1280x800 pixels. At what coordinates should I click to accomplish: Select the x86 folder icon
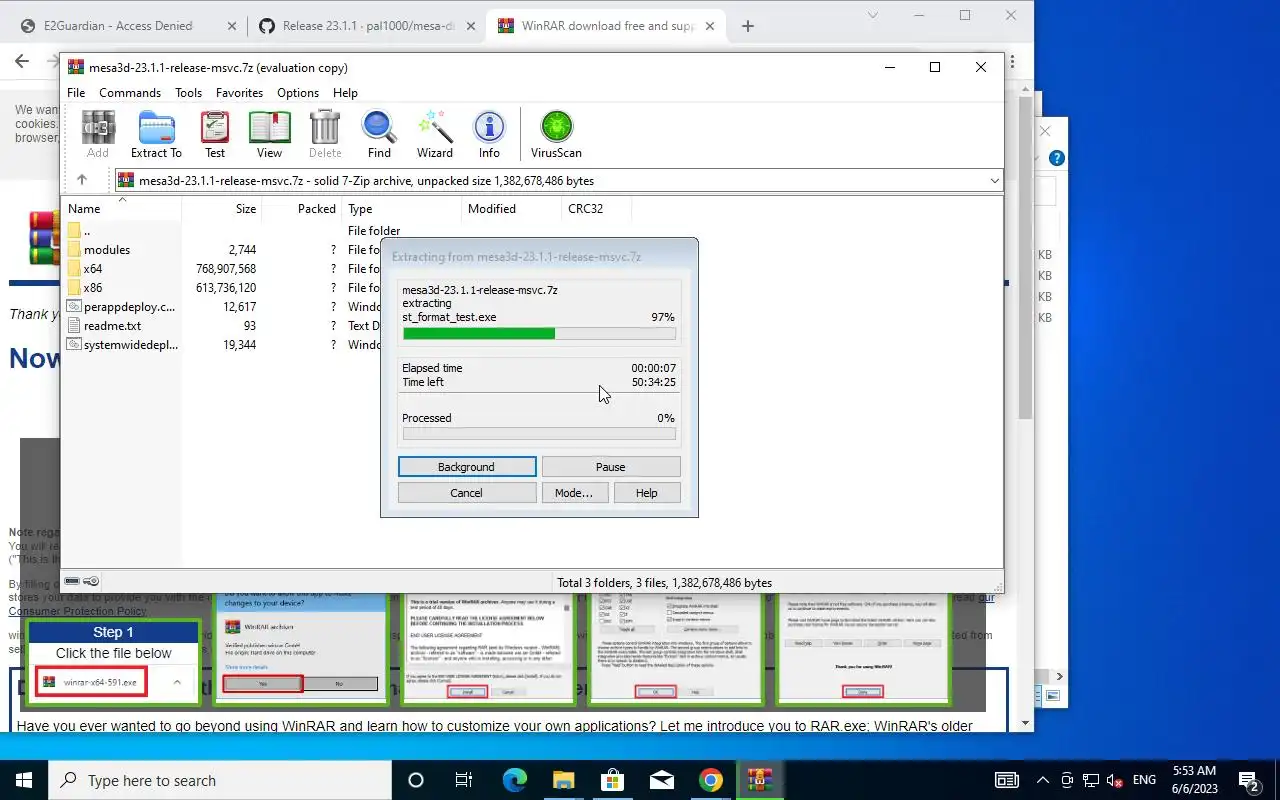coord(74,287)
